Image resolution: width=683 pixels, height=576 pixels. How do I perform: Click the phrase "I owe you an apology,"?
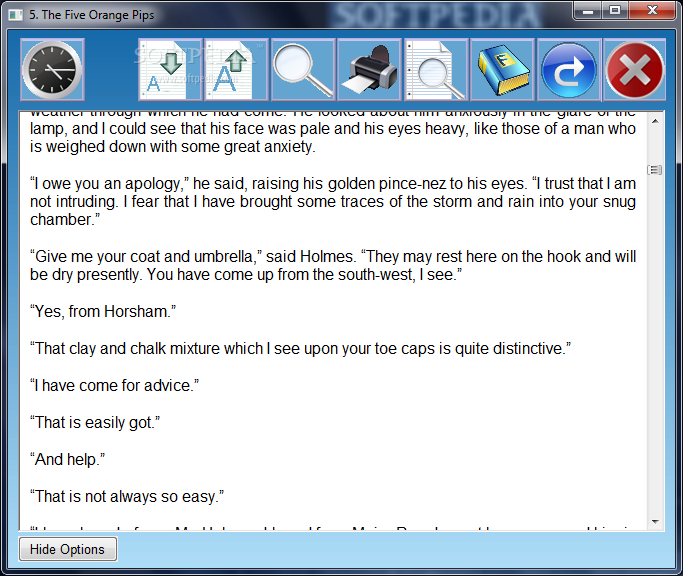pyautogui.click(x=109, y=184)
